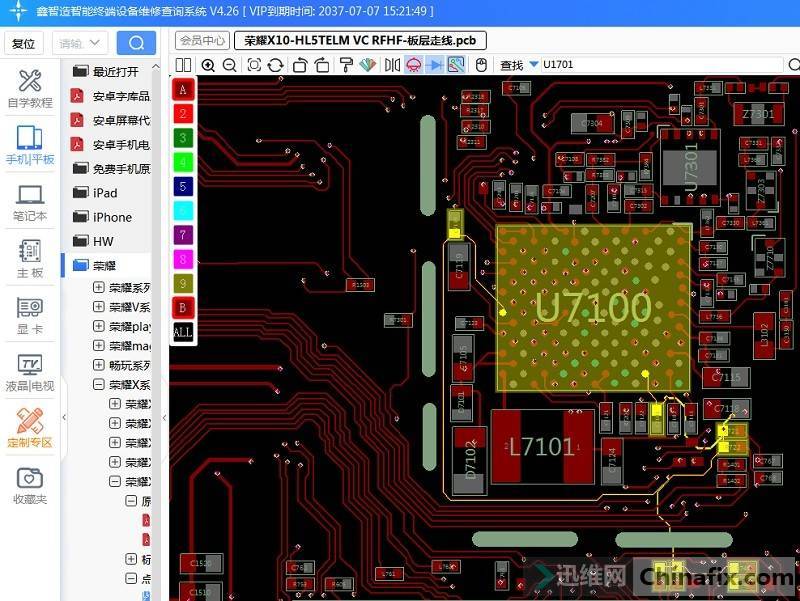The height and width of the screenshot is (601, 800).
Task: Open the 查找 search type dropdown arrow
Action: [x=533, y=65]
